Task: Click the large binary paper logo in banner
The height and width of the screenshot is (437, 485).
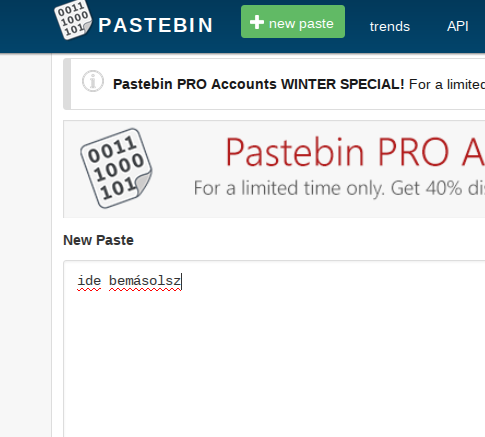Action: point(116,168)
